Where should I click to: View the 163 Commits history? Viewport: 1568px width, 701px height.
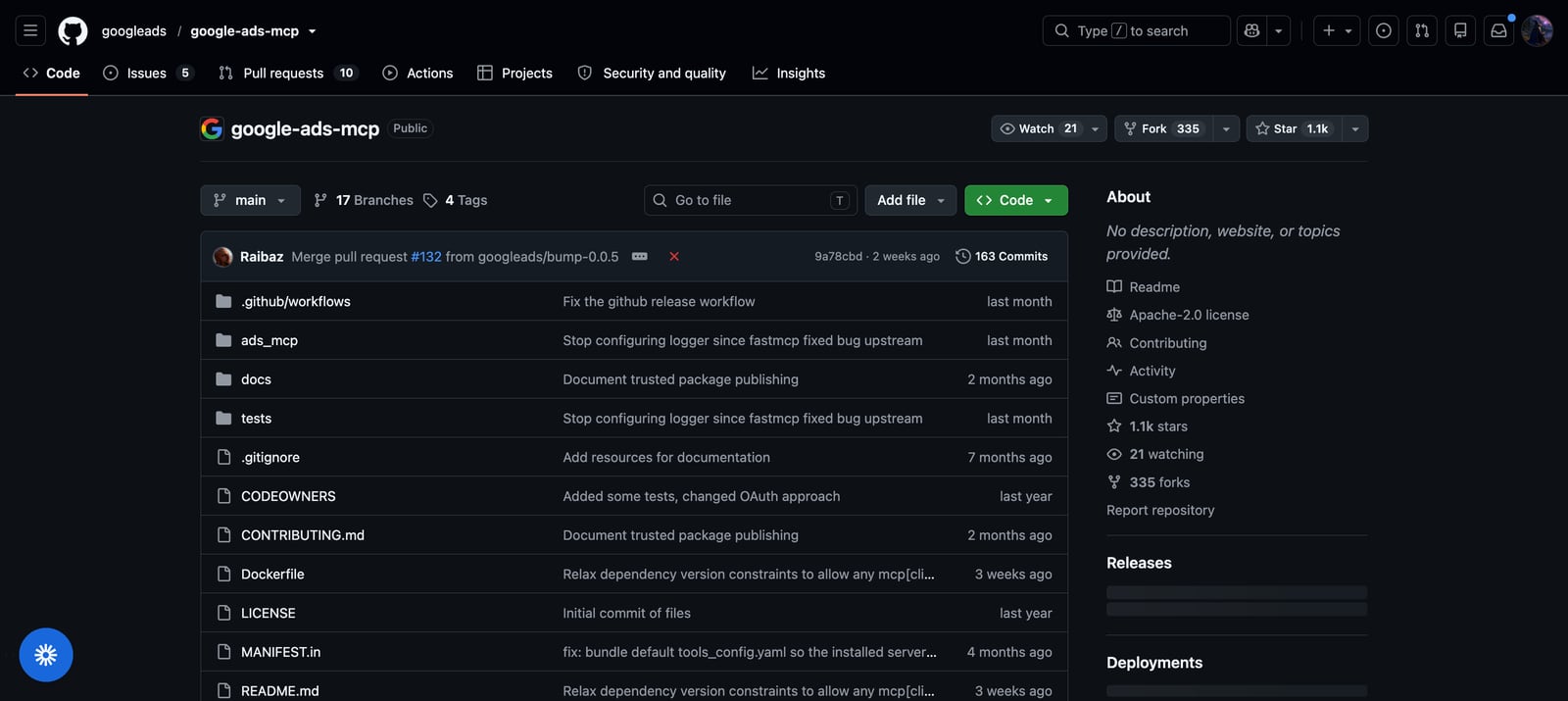point(1002,256)
